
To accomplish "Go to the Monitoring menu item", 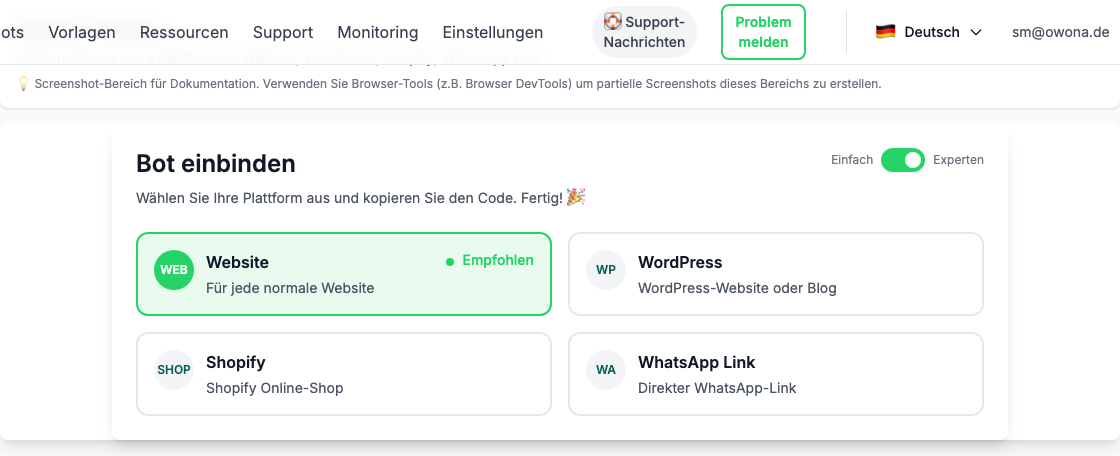I will pos(378,32).
